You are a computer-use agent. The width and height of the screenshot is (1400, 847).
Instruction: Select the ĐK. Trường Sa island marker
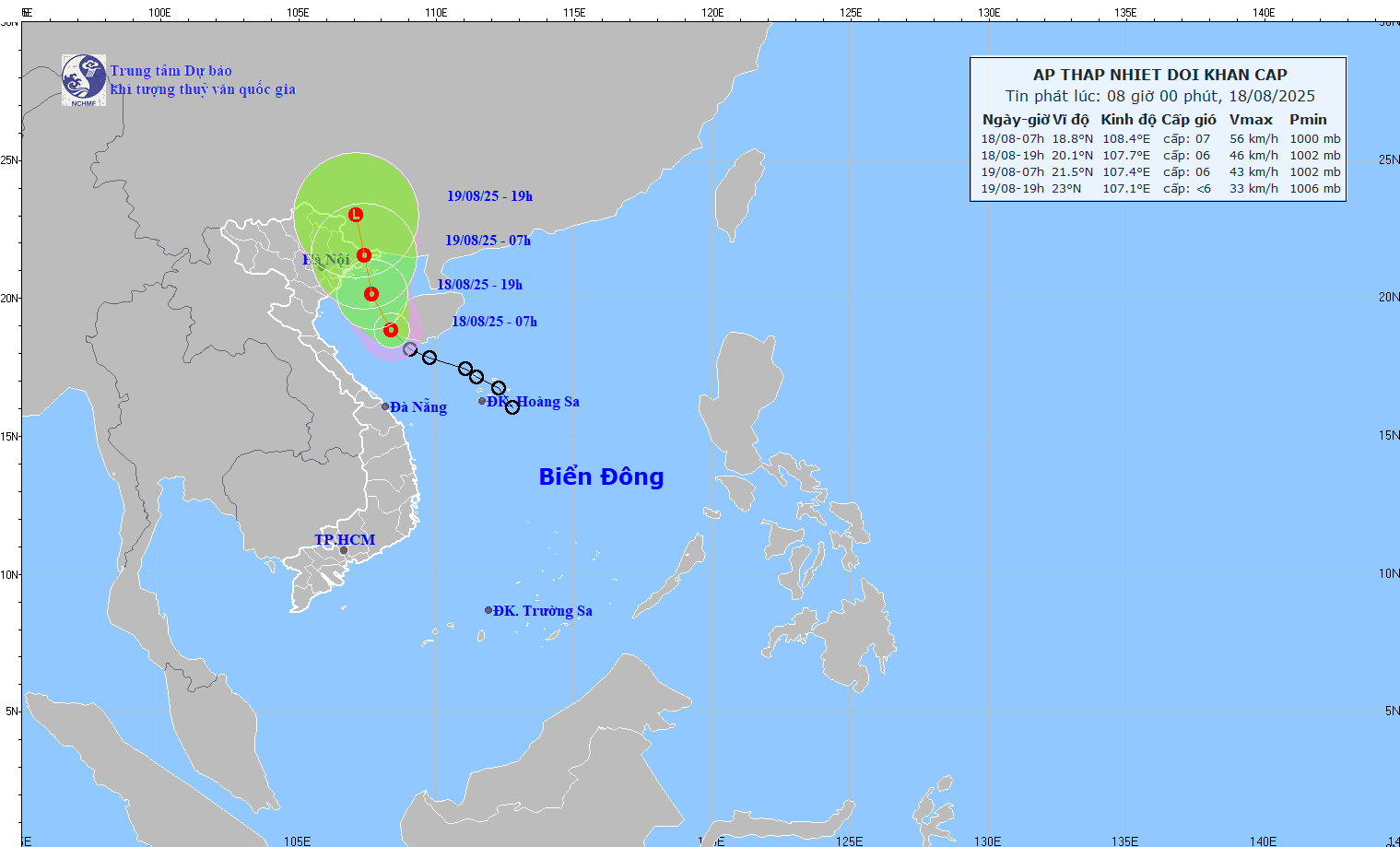[x=488, y=609]
